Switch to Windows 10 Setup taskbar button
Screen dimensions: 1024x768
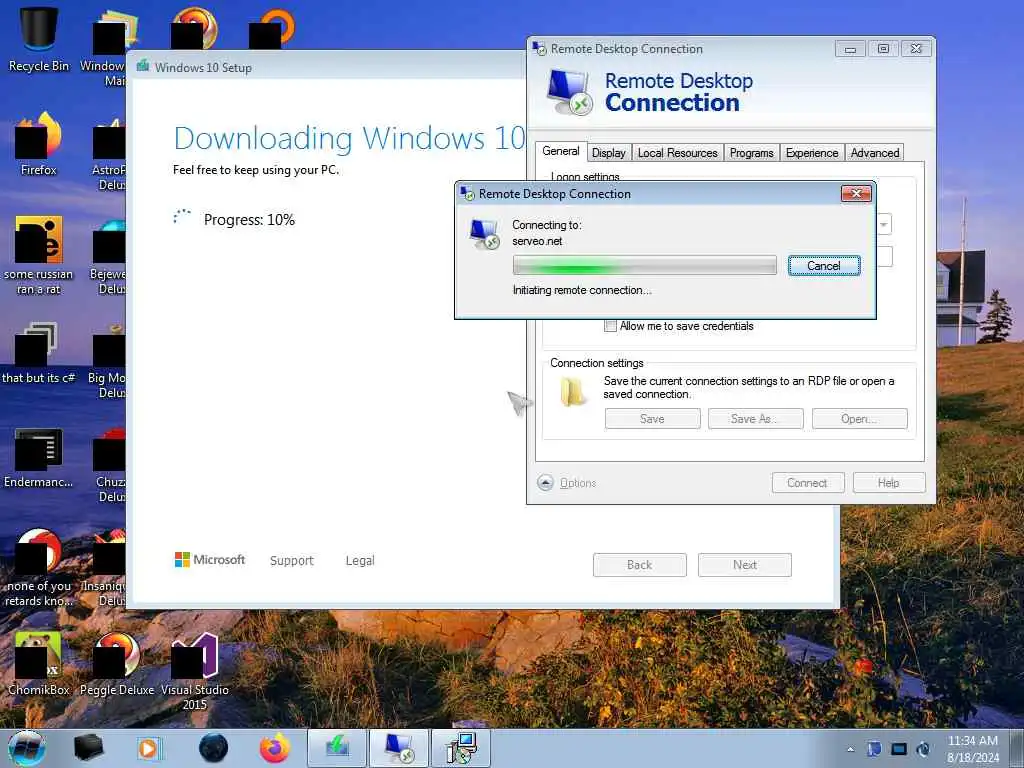point(336,748)
